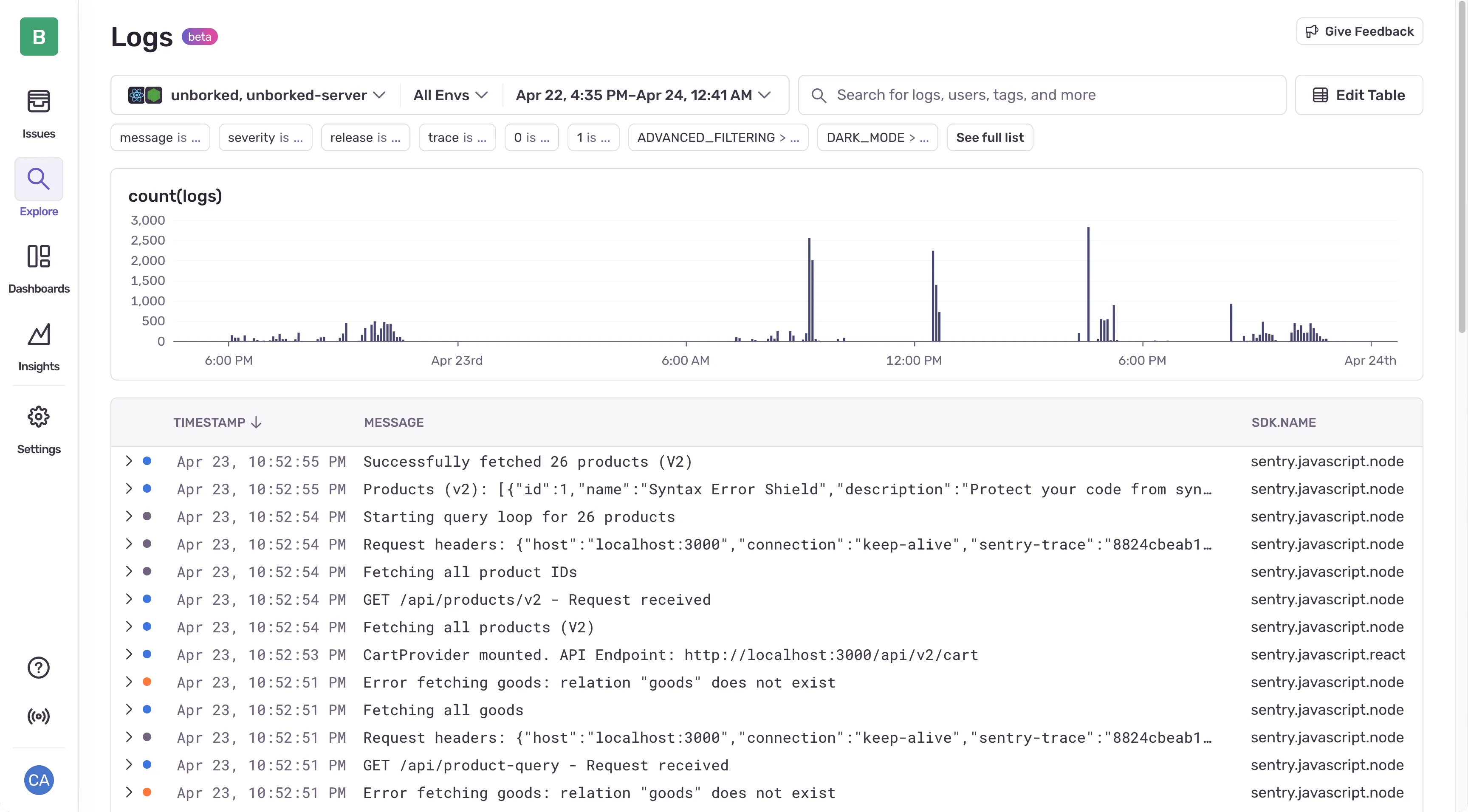Click the Give Feedback button
Screen dimensions: 1468x812
tap(1358, 31)
